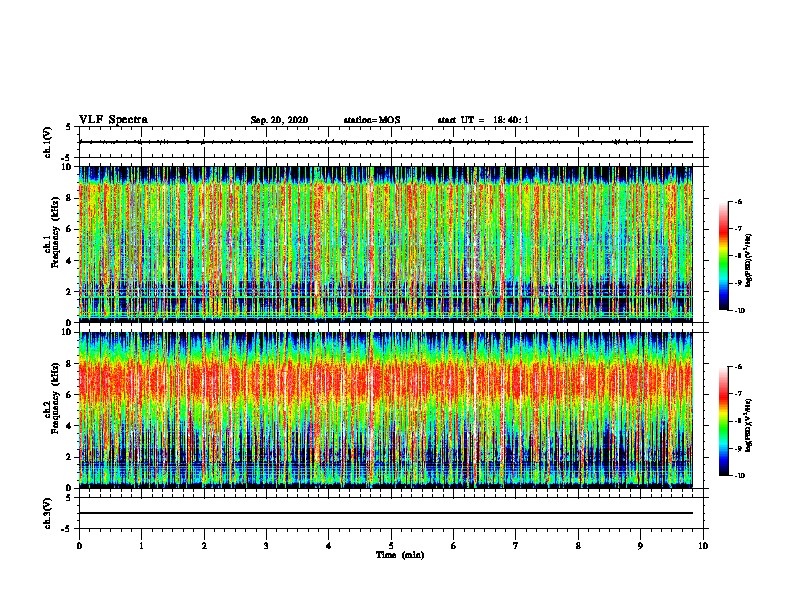The height and width of the screenshot is (612, 792).
Task: Click the ch.2 spectrogram color scale bar
Action: pyautogui.click(x=724, y=421)
